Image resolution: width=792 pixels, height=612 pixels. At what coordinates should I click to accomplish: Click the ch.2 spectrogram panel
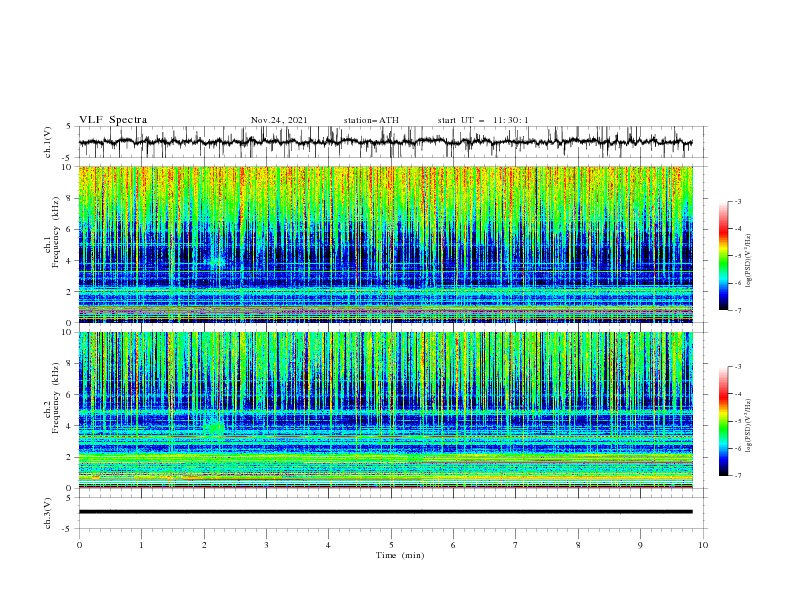pos(385,410)
